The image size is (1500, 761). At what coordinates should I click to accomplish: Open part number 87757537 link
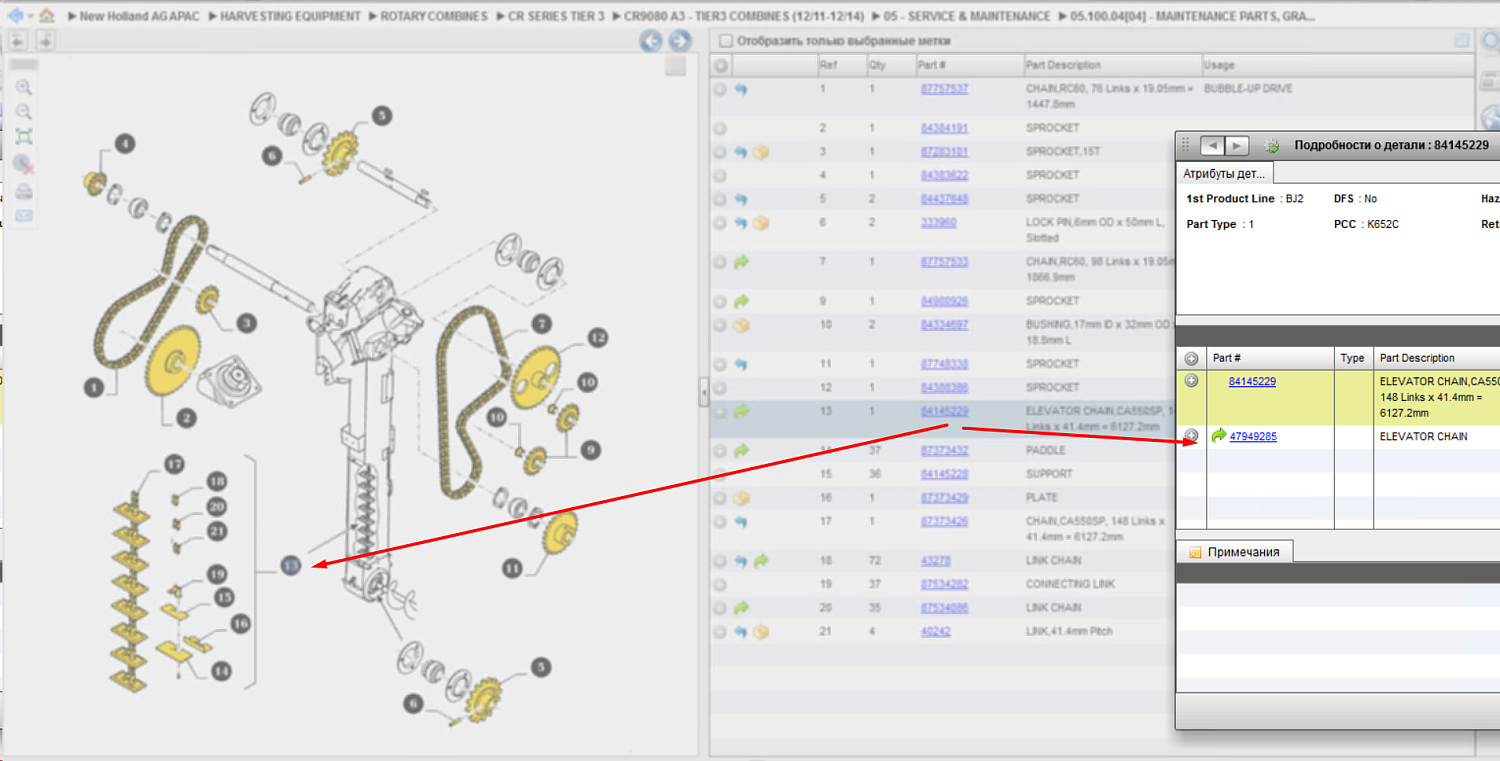pyautogui.click(x=944, y=89)
